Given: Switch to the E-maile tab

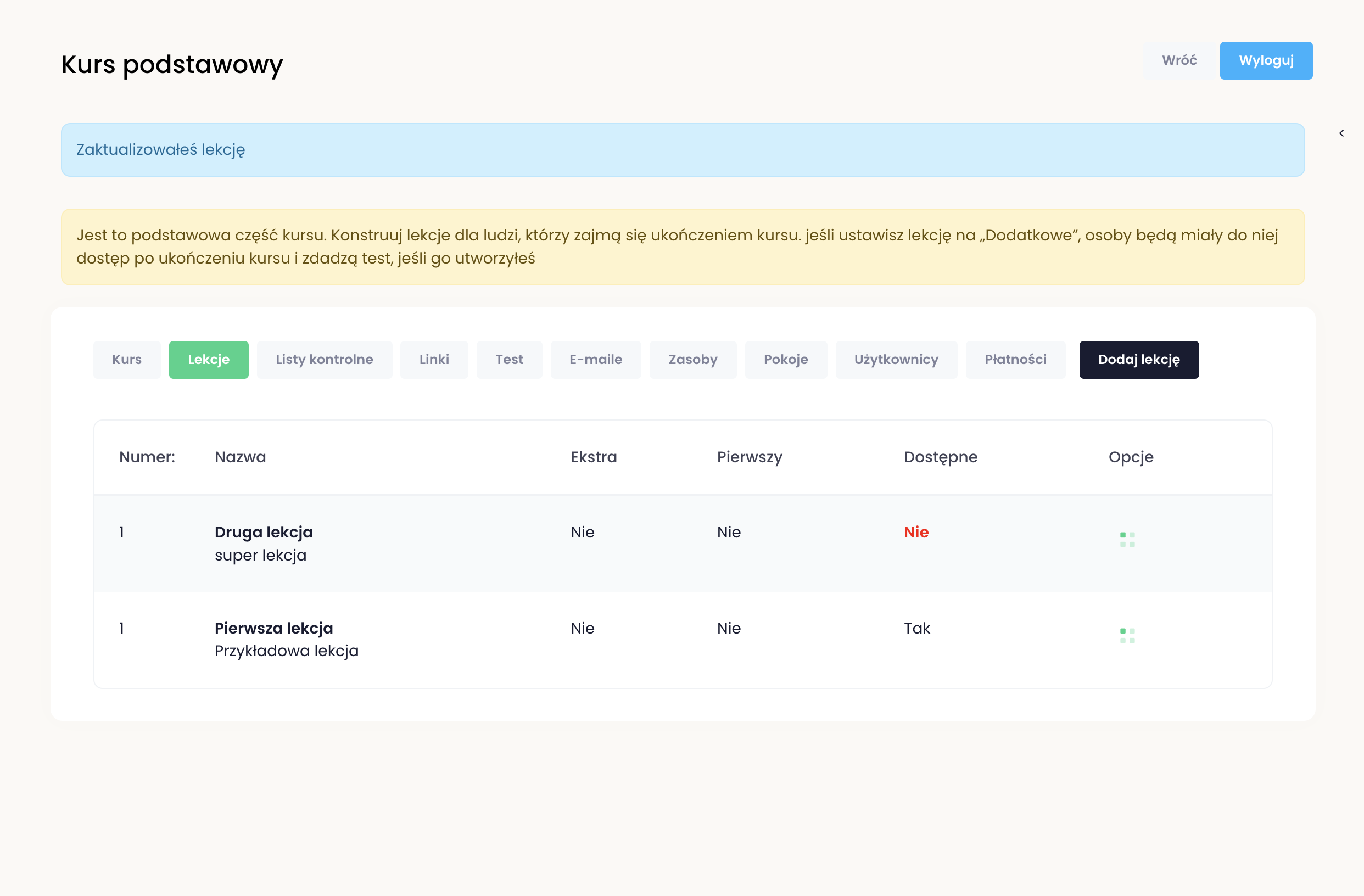Looking at the screenshot, I should tap(595, 359).
